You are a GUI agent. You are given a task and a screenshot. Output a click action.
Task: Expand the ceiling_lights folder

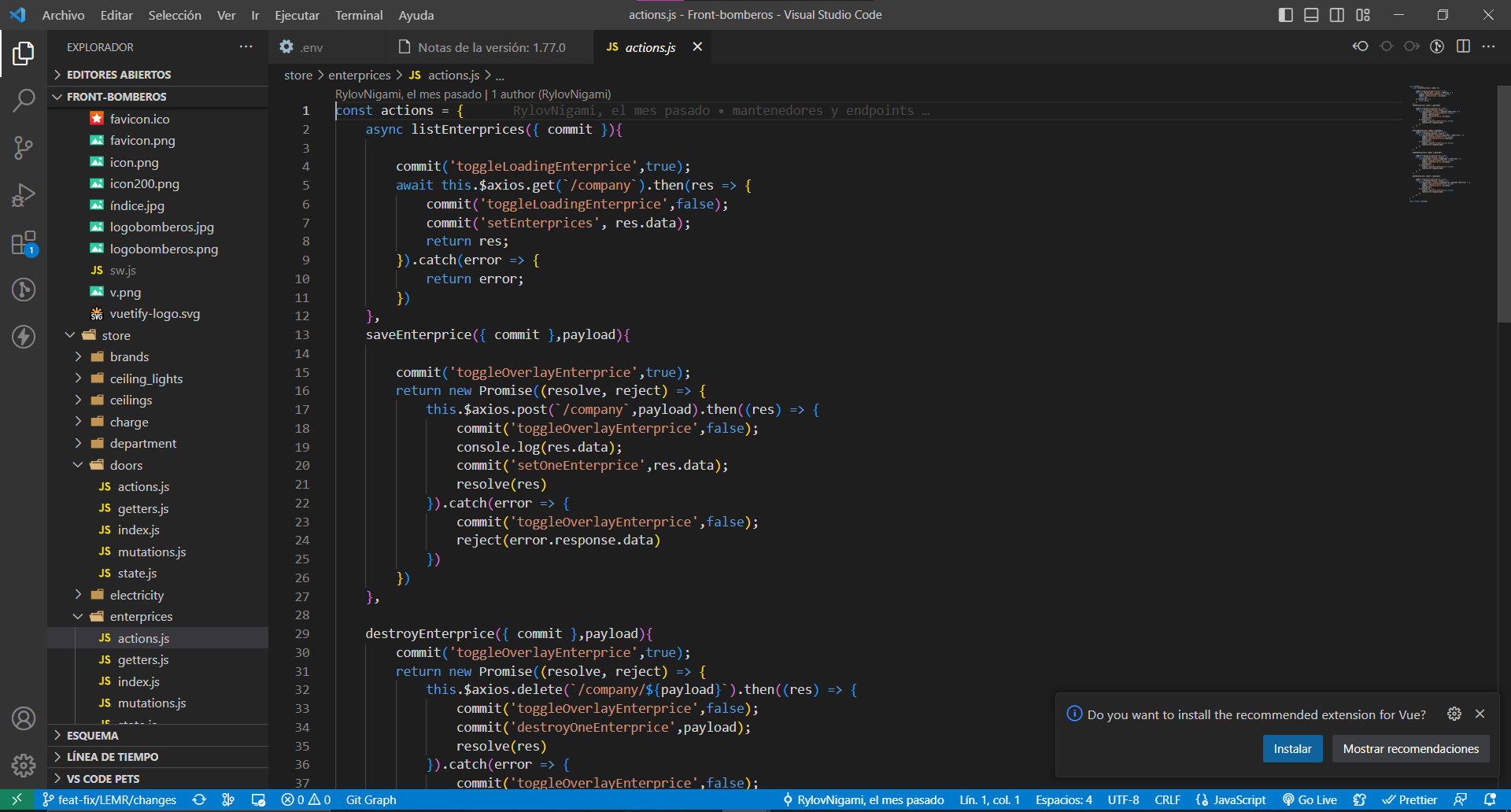[x=157, y=378]
